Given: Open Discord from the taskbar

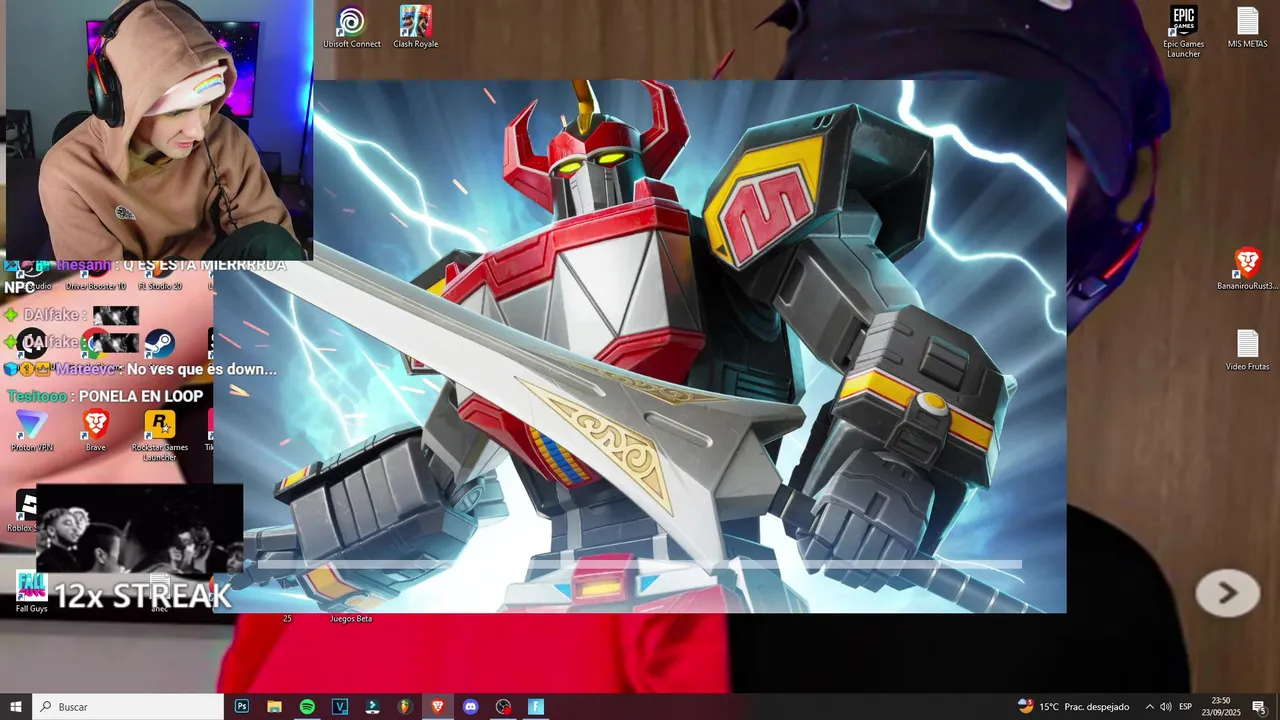Looking at the screenshot, I should [x=471, y=706].
